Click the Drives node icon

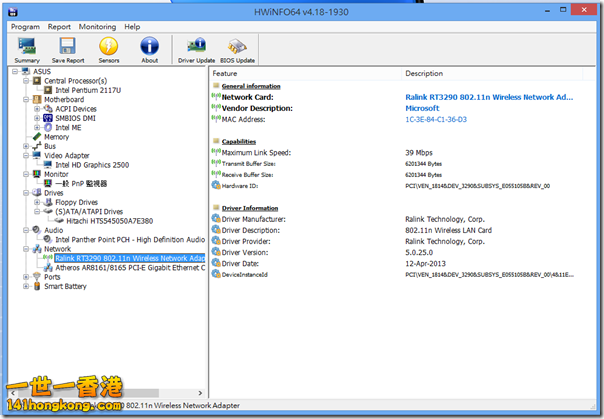pyautogui.click(x=37, y=193)
